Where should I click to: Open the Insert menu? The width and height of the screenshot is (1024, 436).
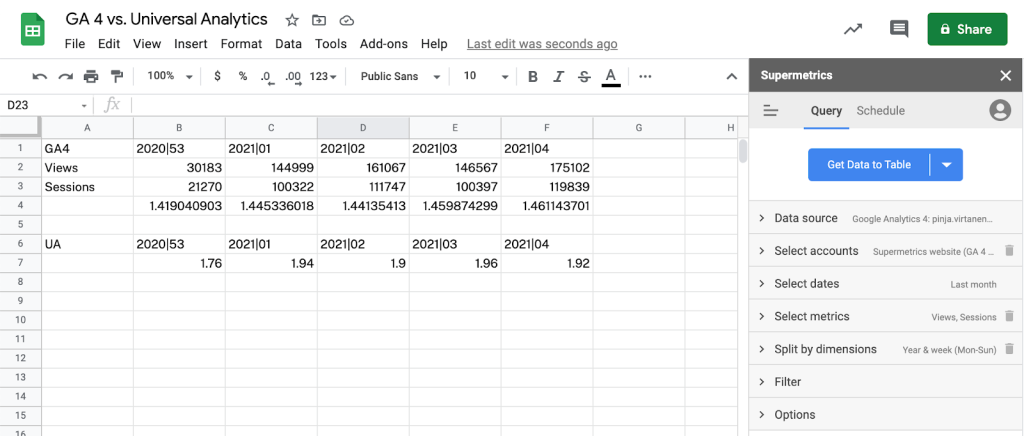tap(191, 44)
